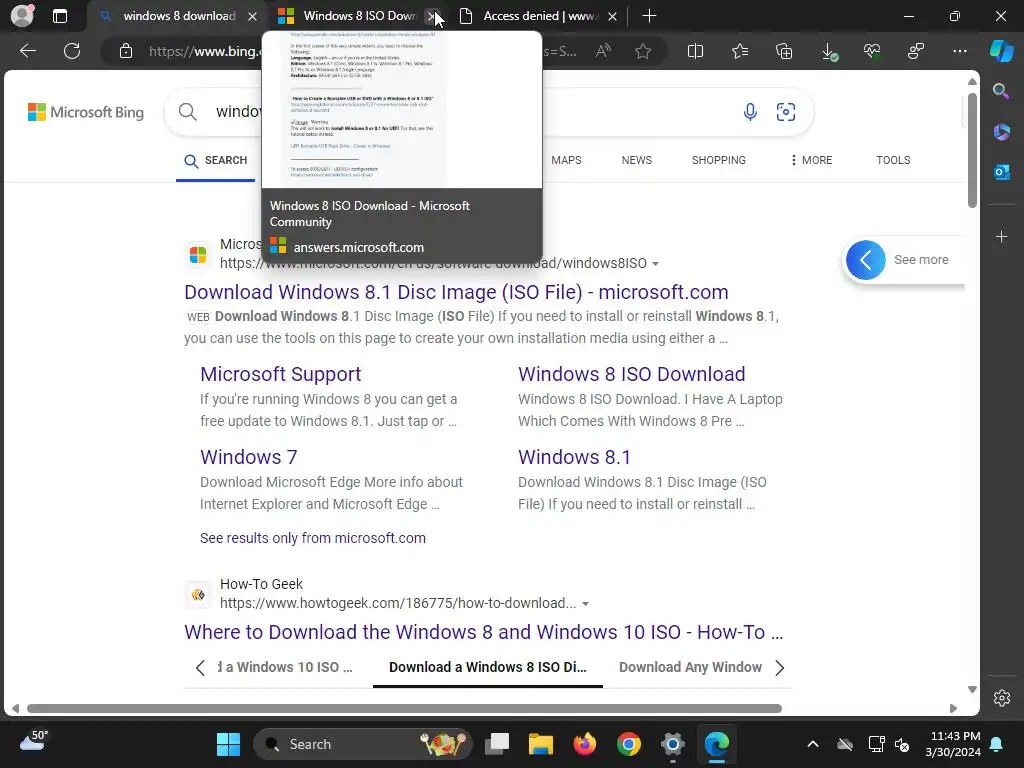Open split screen icon
Viewport: 1024px width, 768px height.
(696, 51)
